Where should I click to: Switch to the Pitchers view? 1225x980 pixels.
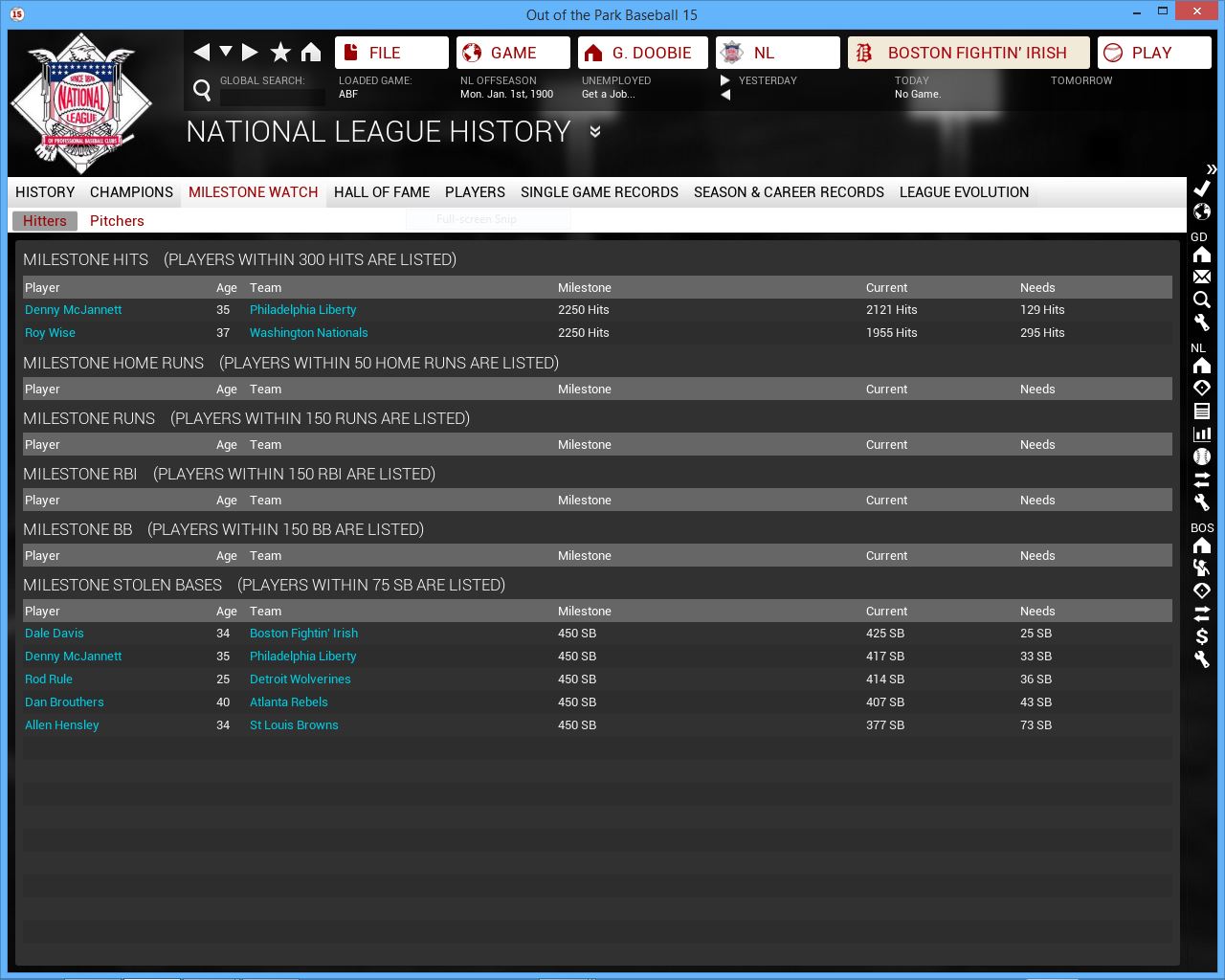point(117,221)
